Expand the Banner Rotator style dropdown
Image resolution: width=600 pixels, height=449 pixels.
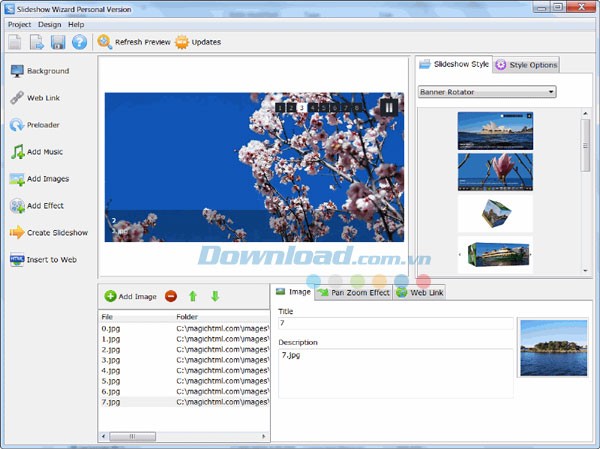(550, 92)
